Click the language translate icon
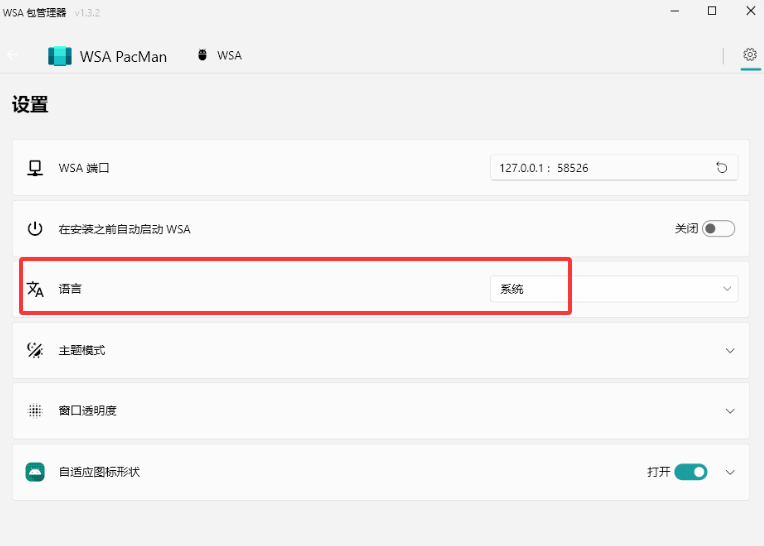764x546 pixels. coord(35,289)
